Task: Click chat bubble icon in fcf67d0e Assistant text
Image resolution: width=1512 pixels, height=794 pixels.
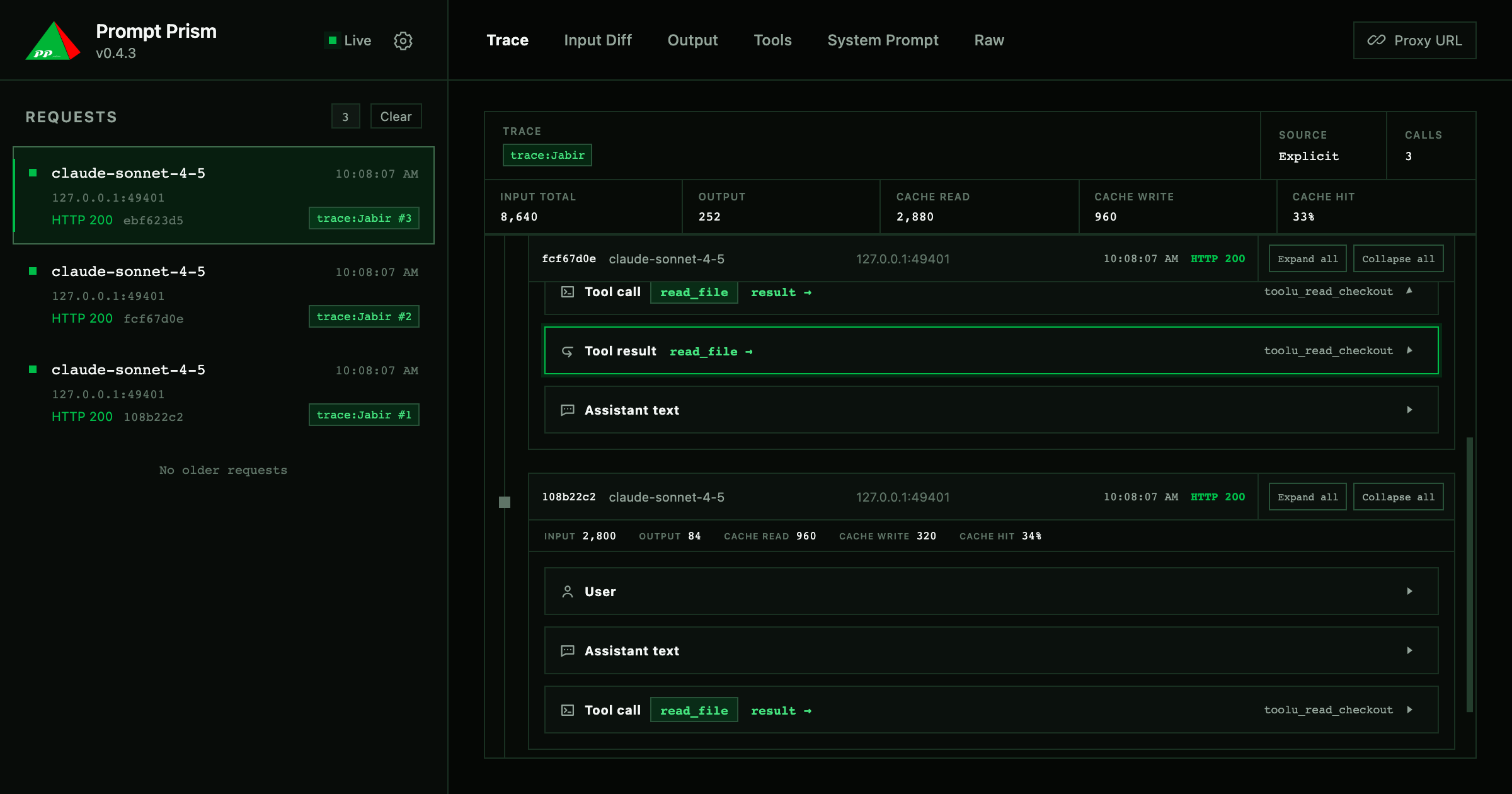Action: click(x=568, y=410)
